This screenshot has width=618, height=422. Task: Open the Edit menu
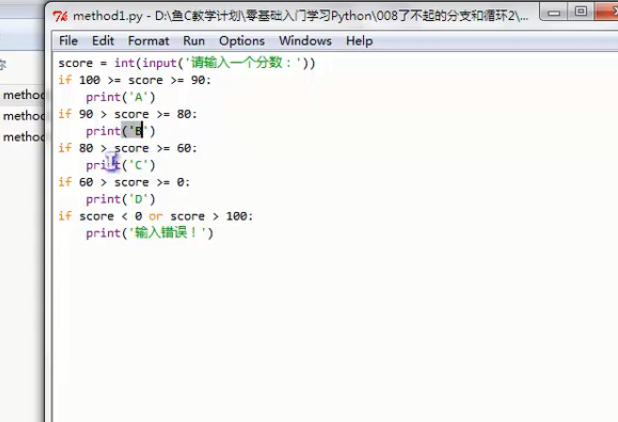pyautogui.click(x=103, y=41)
